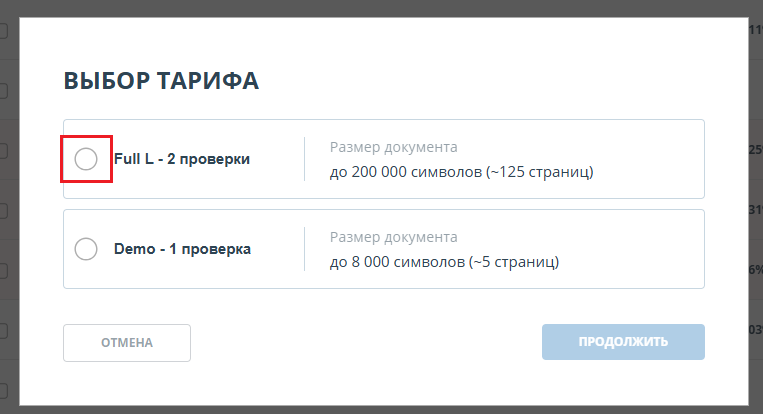Cancel with the ОТМЕНА button

[127, 342]
